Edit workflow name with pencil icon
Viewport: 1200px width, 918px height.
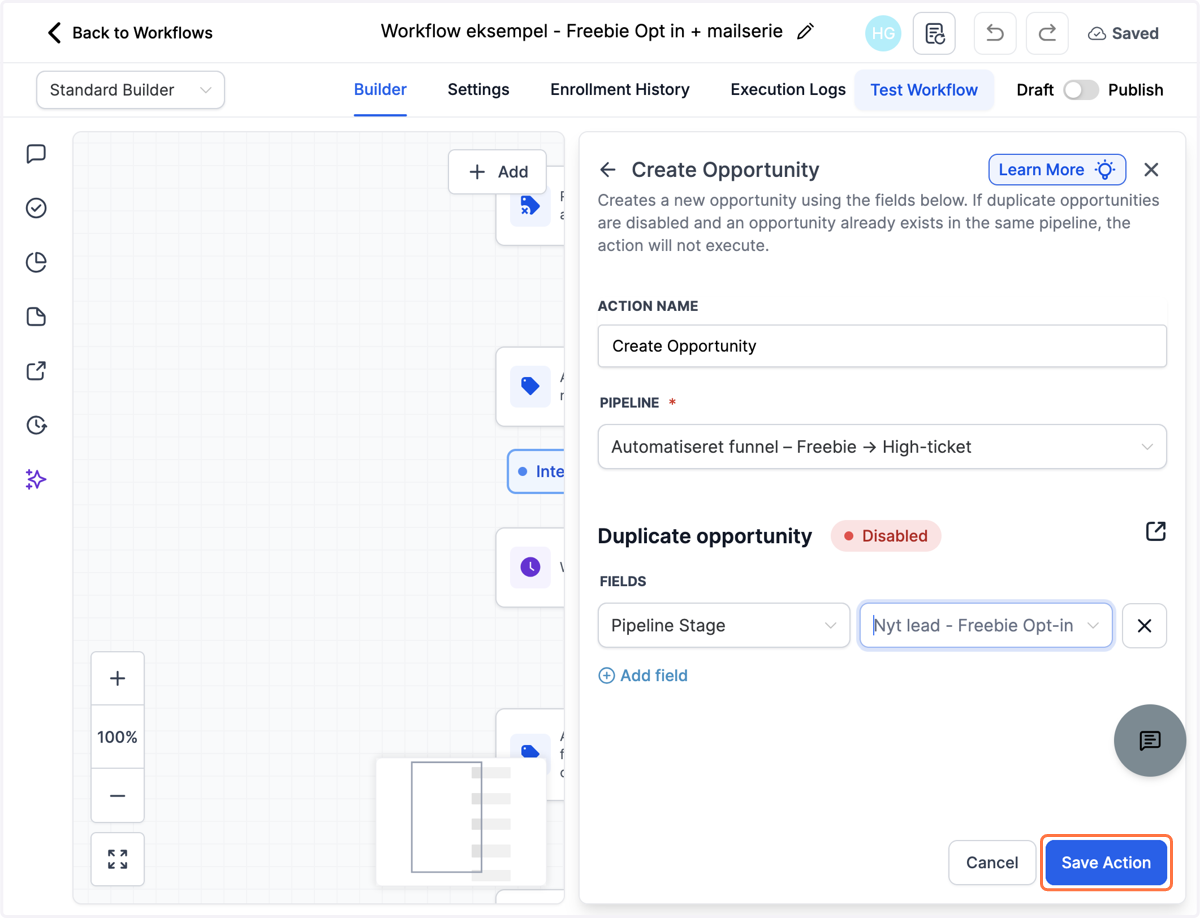coord(805,32)
